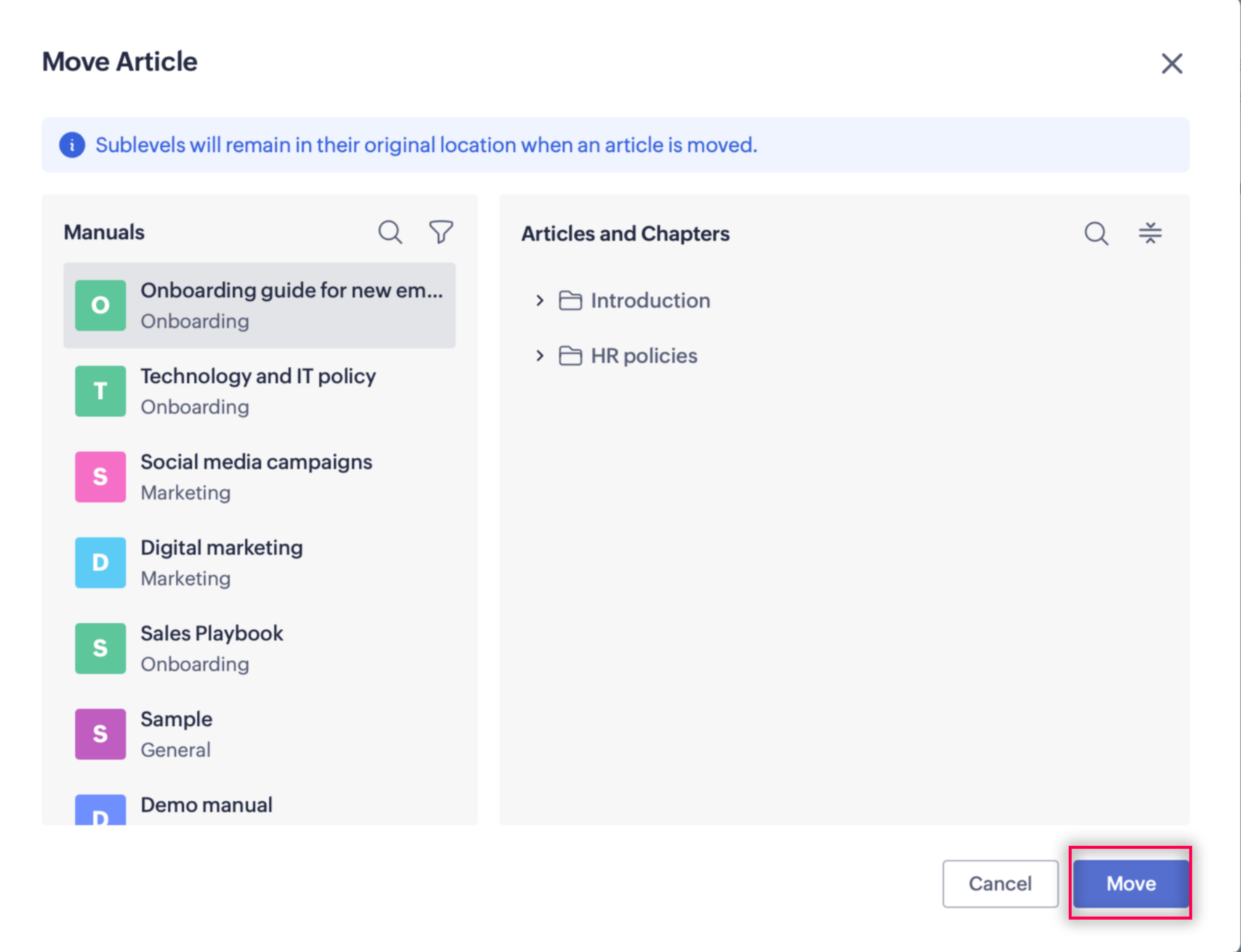Select the Demo manual entry
Image resolution: width=1241 pixels, height=952 pixels.
206,805
